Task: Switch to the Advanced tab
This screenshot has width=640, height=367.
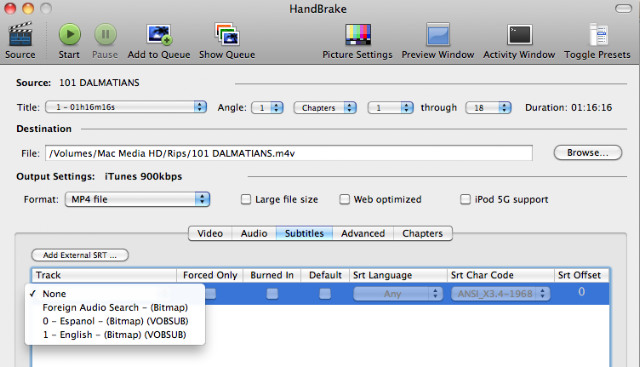Action: click(363, 233)
